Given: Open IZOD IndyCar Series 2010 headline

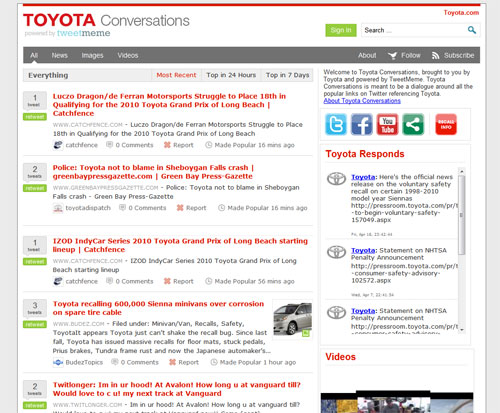Looking at the screenshot, I should 180,245.
